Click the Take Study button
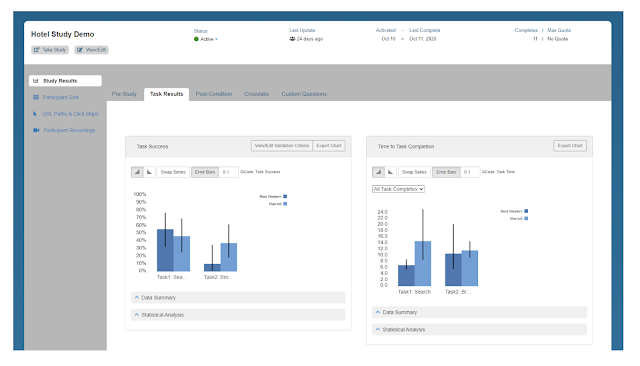Viewport: 640px width, 366px height. tap(50, 50)
